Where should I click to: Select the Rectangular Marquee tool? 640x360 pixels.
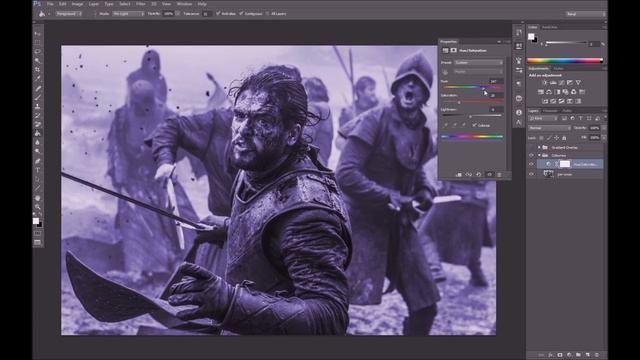coord(38,42)
